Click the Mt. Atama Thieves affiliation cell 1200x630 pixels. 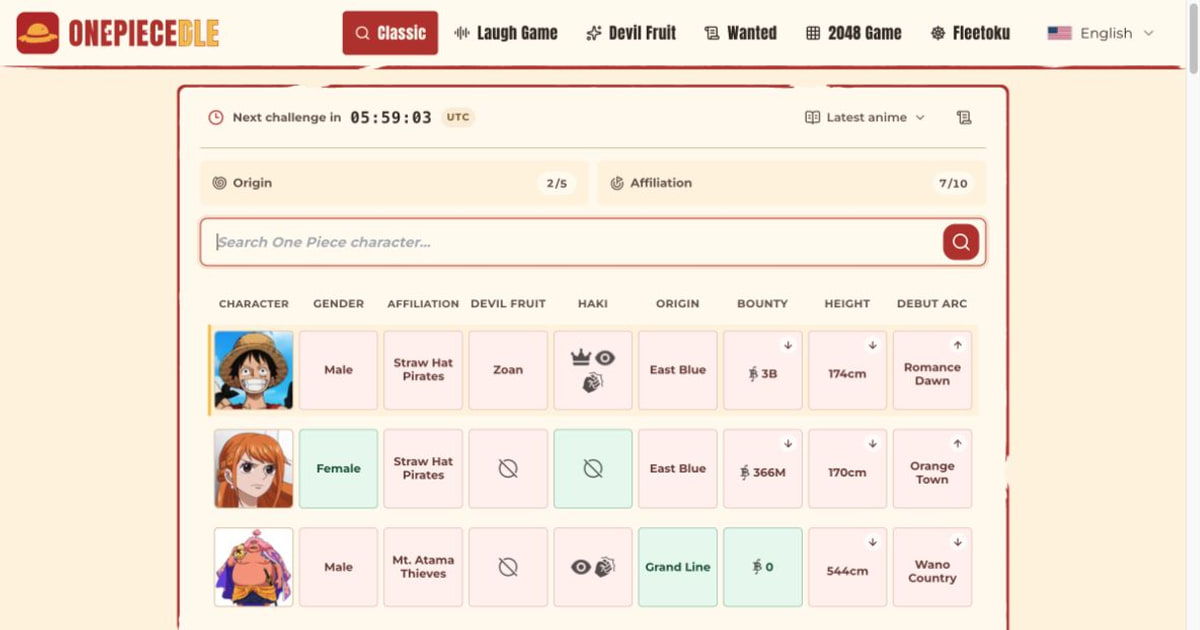[x=423, y=567]
